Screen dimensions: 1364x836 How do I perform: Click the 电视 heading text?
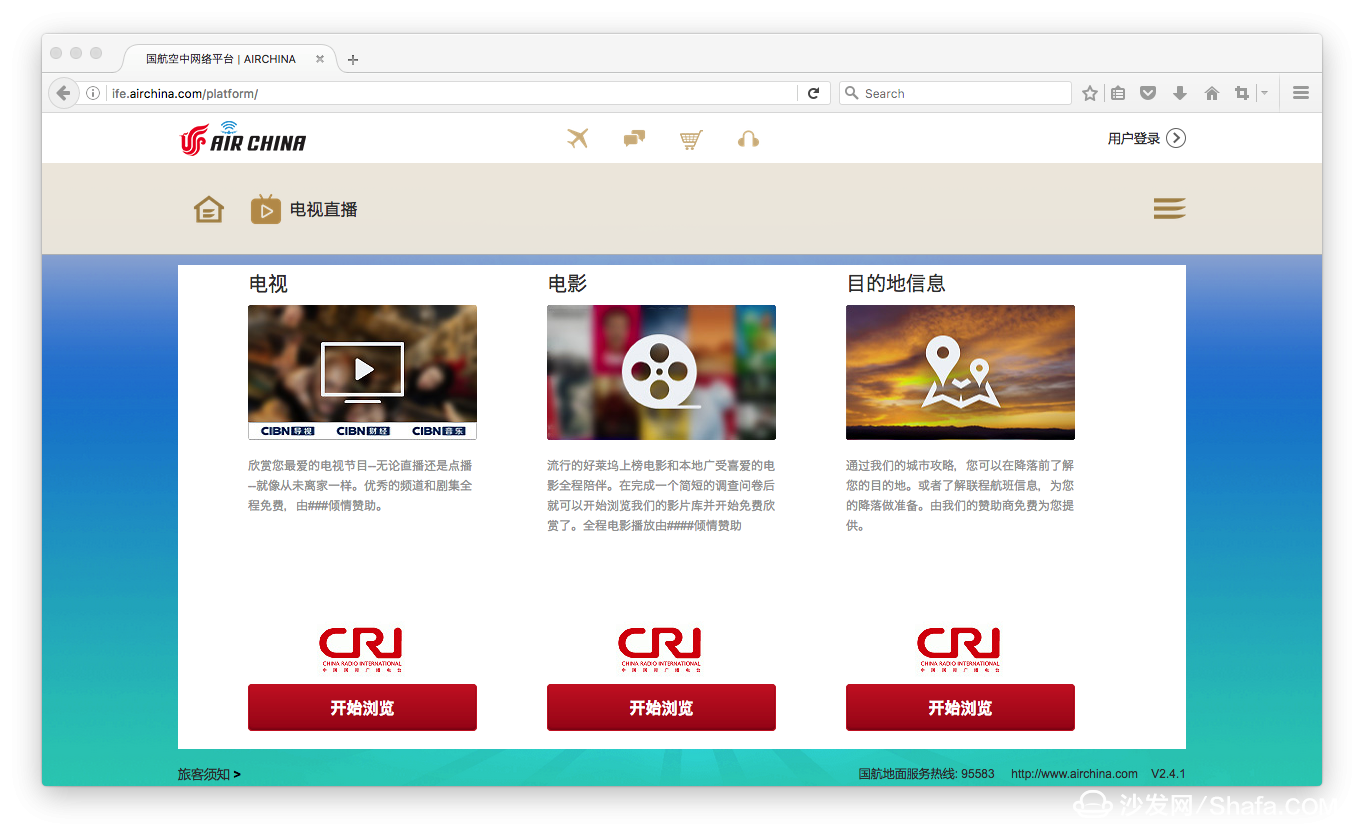(x=268, y=284)
